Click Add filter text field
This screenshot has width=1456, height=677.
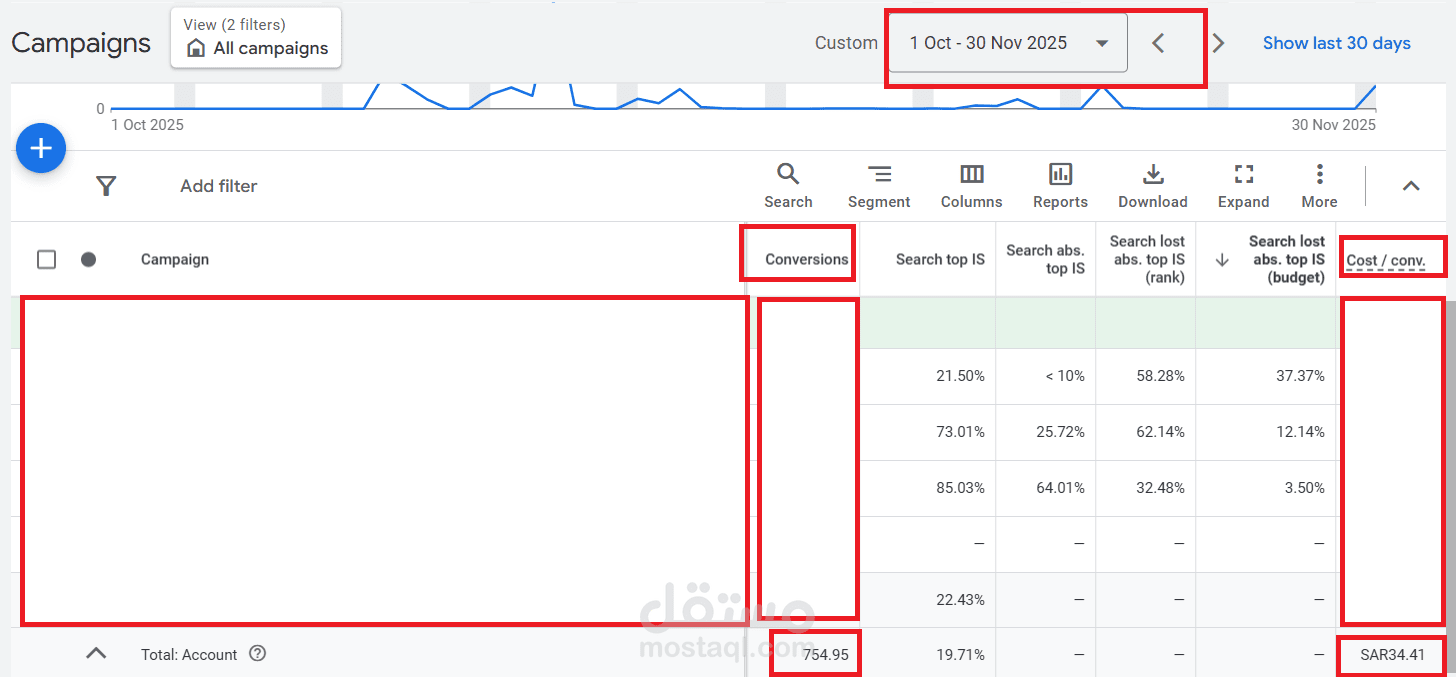pyautogui.click(x=219, y=186)
